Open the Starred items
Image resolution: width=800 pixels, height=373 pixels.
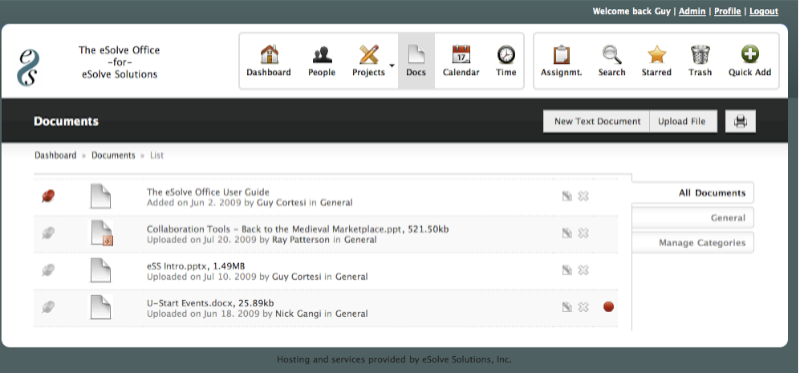[657, 61]
